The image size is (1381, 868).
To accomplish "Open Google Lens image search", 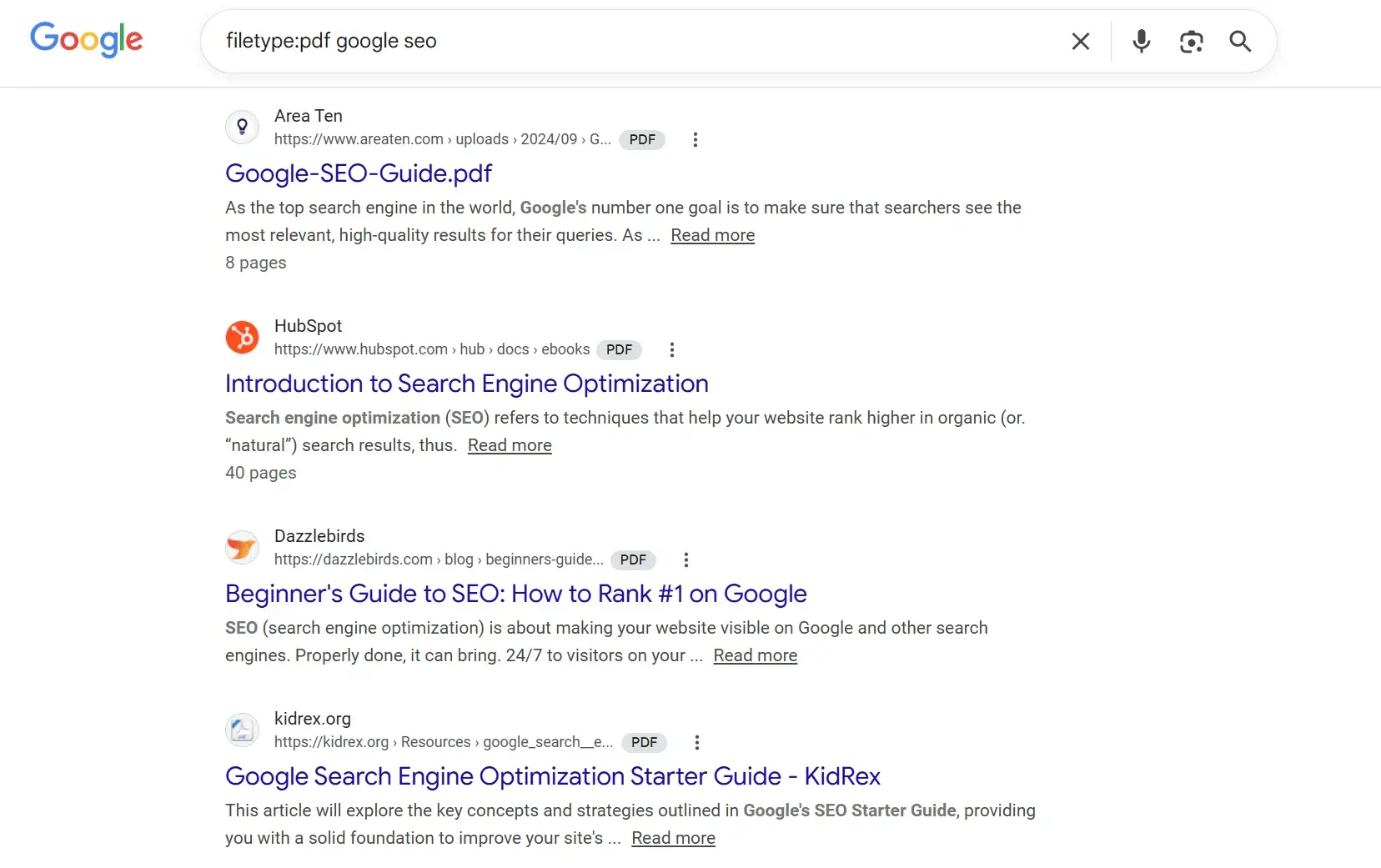I will coord(1191,42).
